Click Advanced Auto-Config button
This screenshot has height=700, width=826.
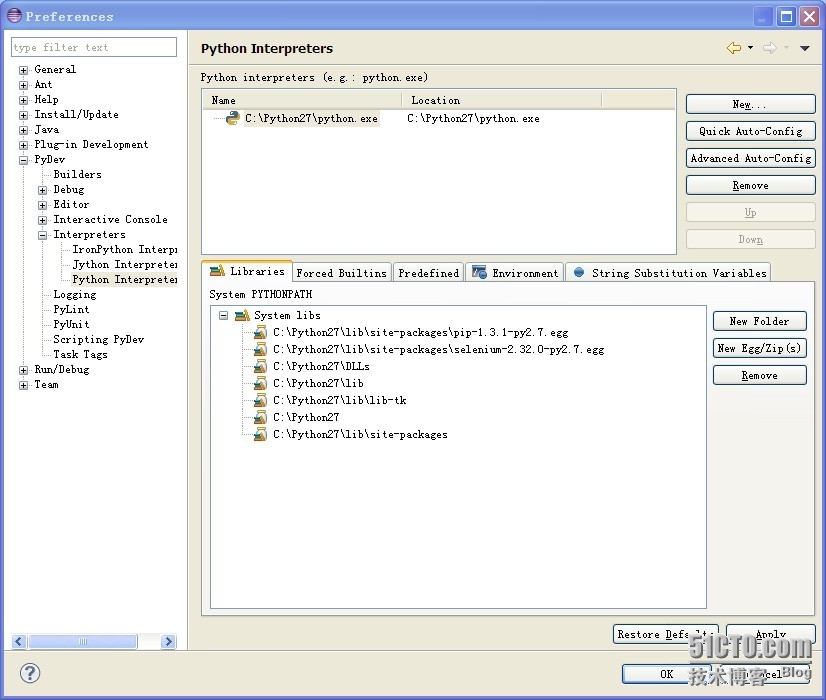click(x=751, y=158)
